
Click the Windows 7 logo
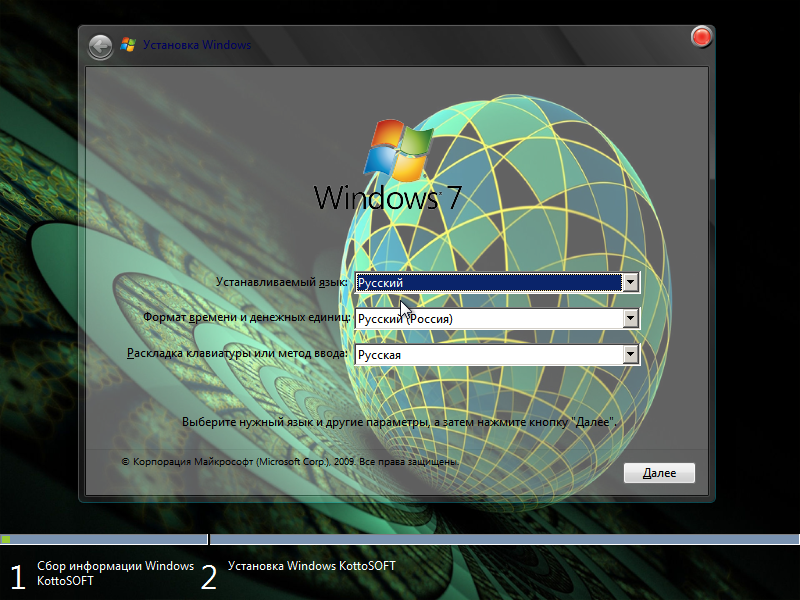[x=389, y=166]
